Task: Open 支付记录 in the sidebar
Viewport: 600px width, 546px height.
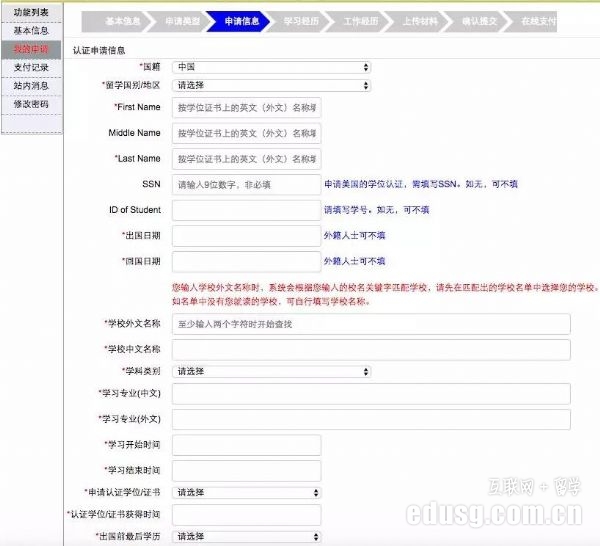Action: point(31,67)
